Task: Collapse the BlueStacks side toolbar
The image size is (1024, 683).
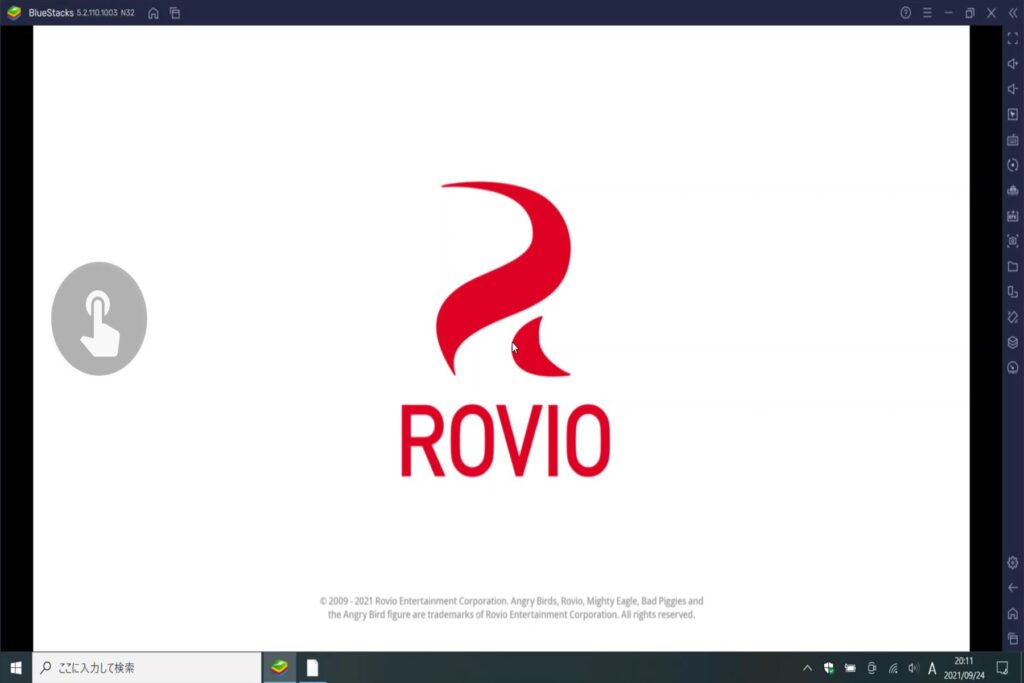Action: 1013,13
